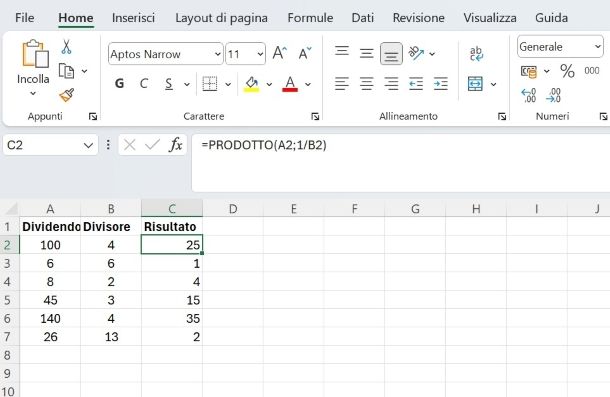610x397 pixels.
Task: Increase font size with the larger A icon
Action: pyautogui.click(x=279, y=53)
